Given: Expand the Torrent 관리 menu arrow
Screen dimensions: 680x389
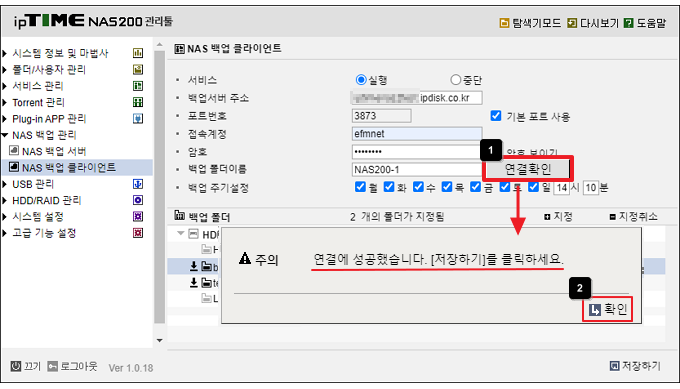Looking at the screenshot, I should [5, 102].
